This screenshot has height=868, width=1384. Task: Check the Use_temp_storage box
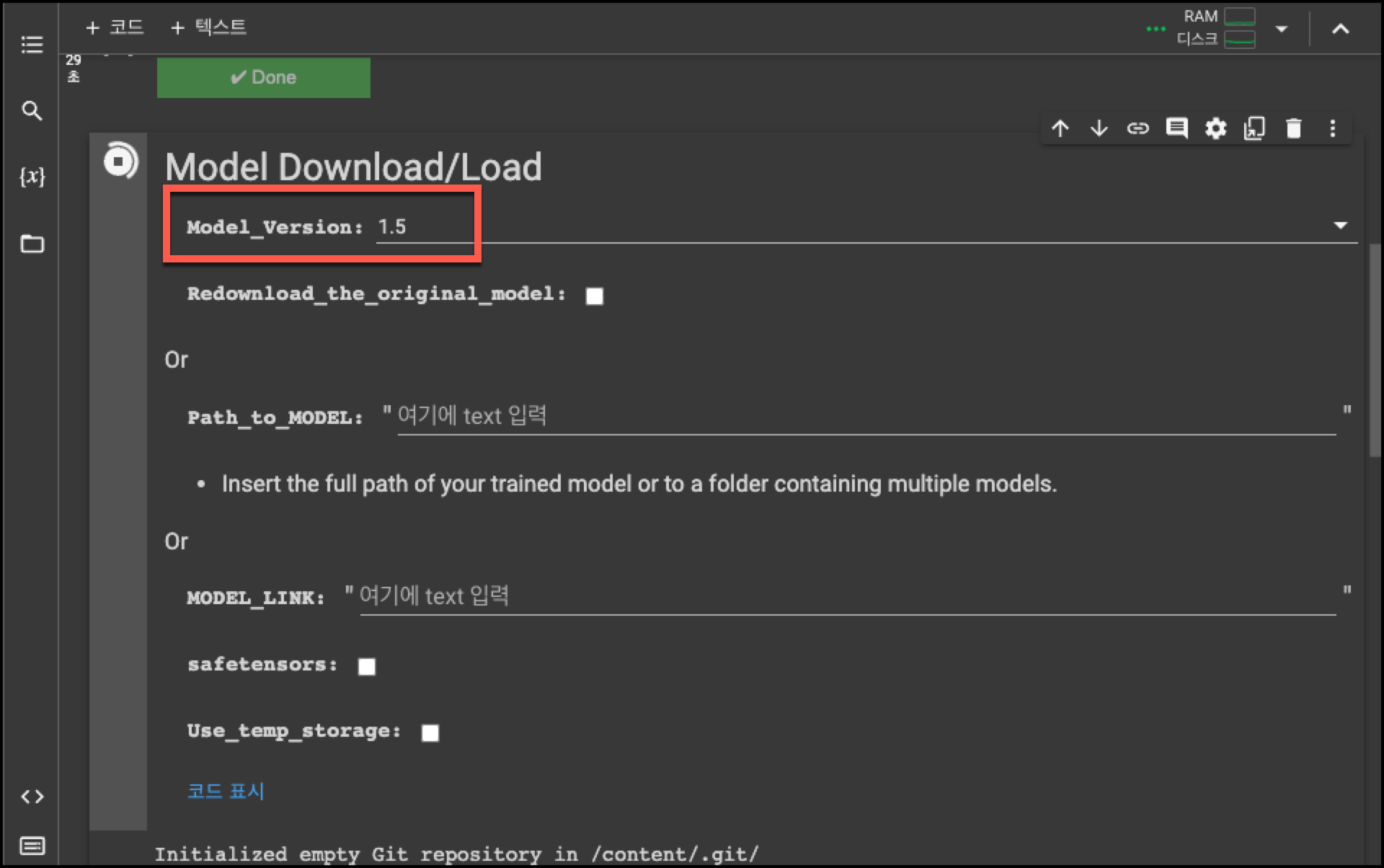click(x=430, y=733)
